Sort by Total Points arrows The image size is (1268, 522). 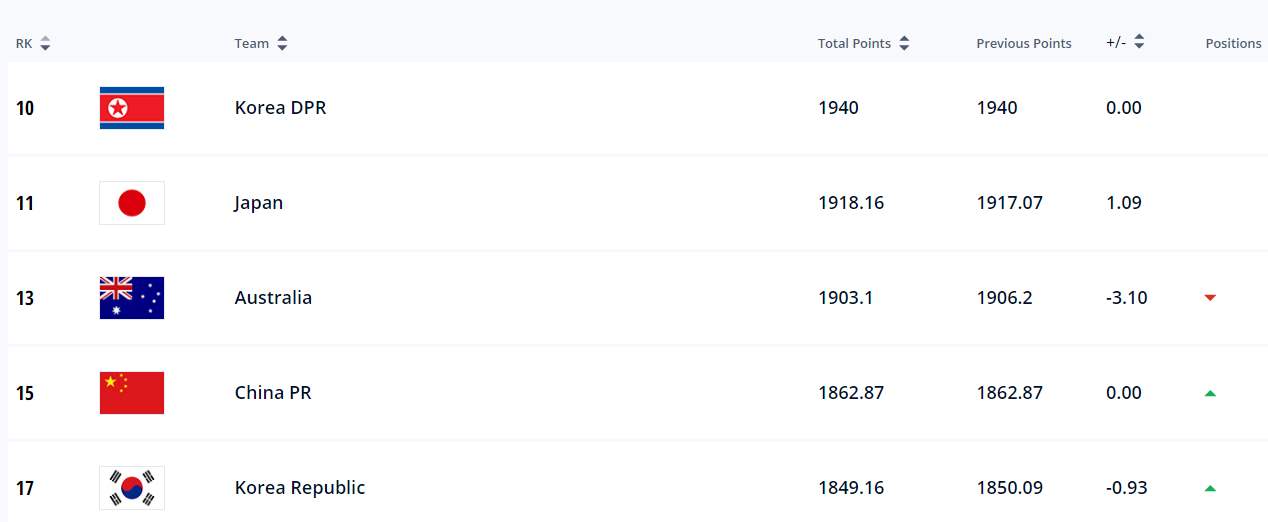tap(904, 44)
